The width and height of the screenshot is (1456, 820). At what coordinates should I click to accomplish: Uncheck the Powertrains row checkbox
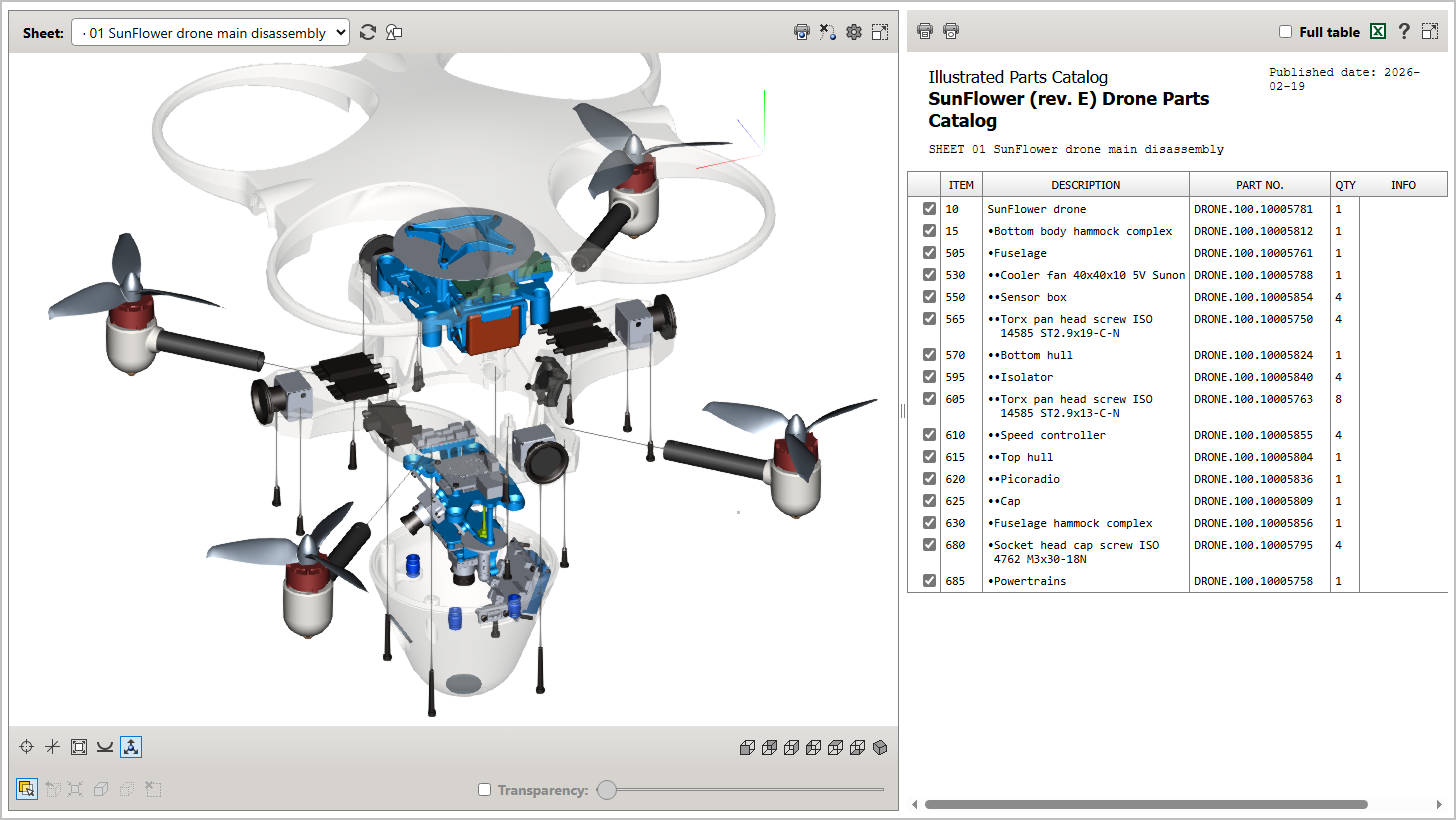[930, 581]
